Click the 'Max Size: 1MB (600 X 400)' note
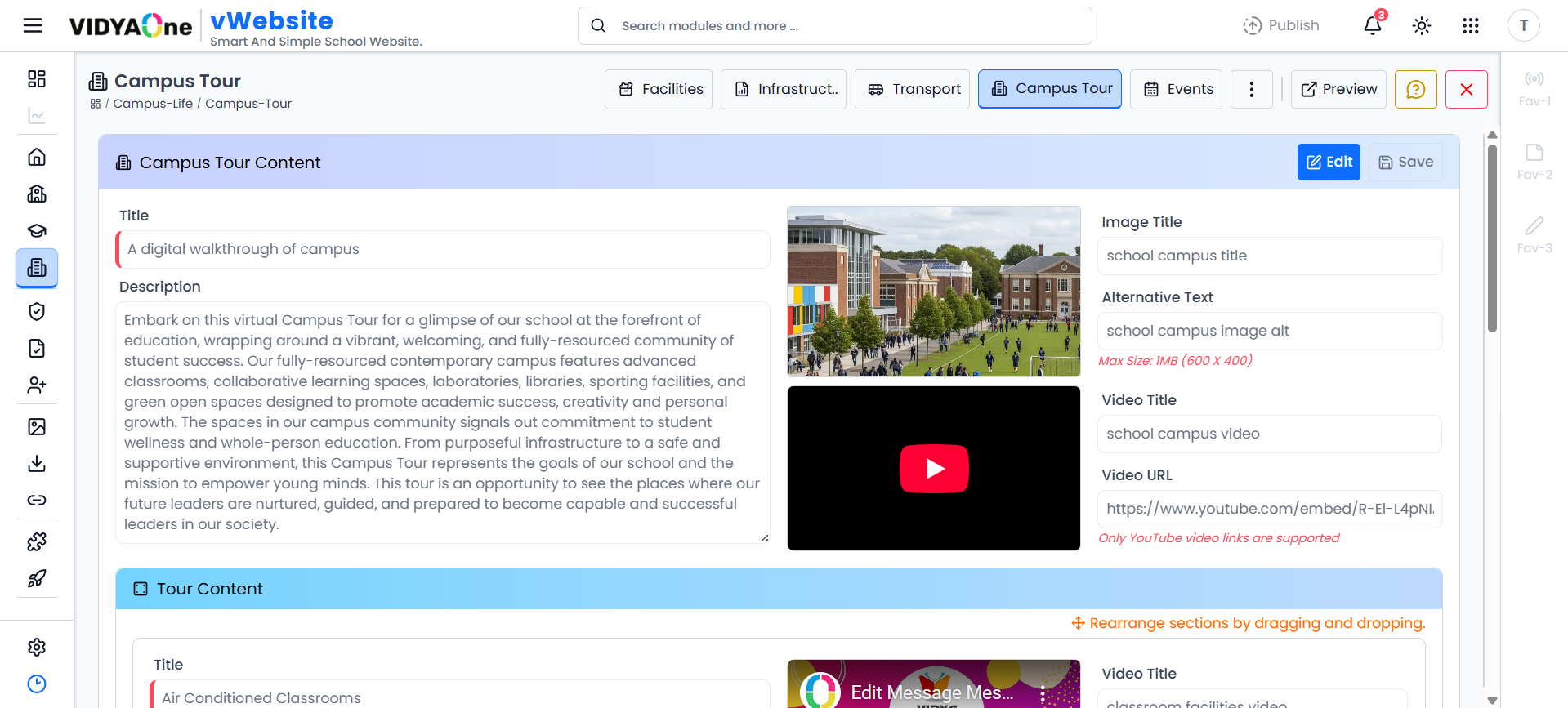Viewport: 1568px width, 708px height. tap(1175, 360)
